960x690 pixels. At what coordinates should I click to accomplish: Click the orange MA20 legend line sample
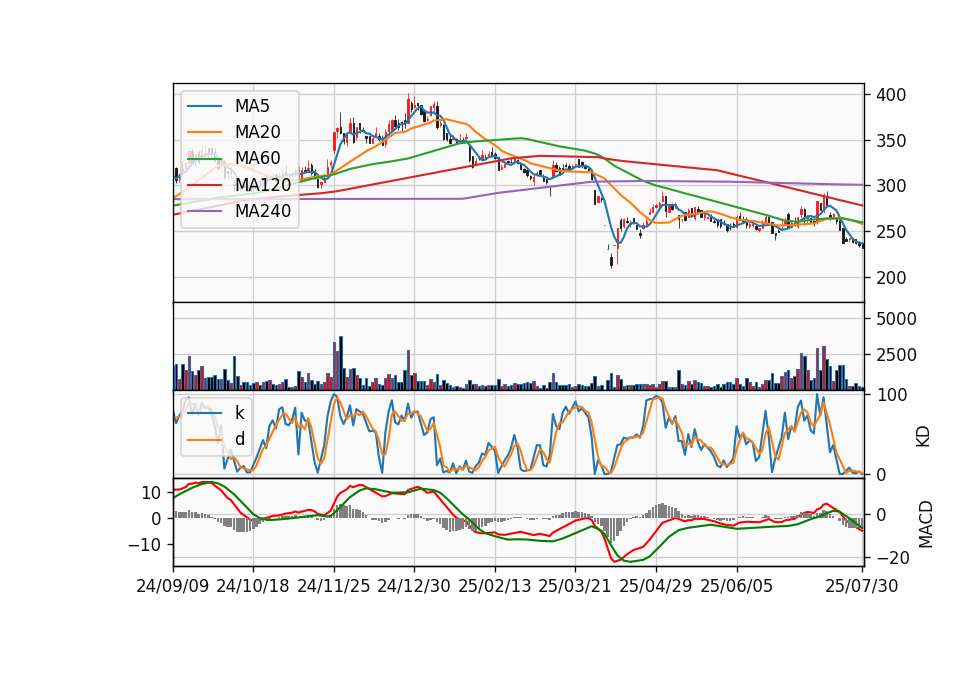[x=204, y=132]
